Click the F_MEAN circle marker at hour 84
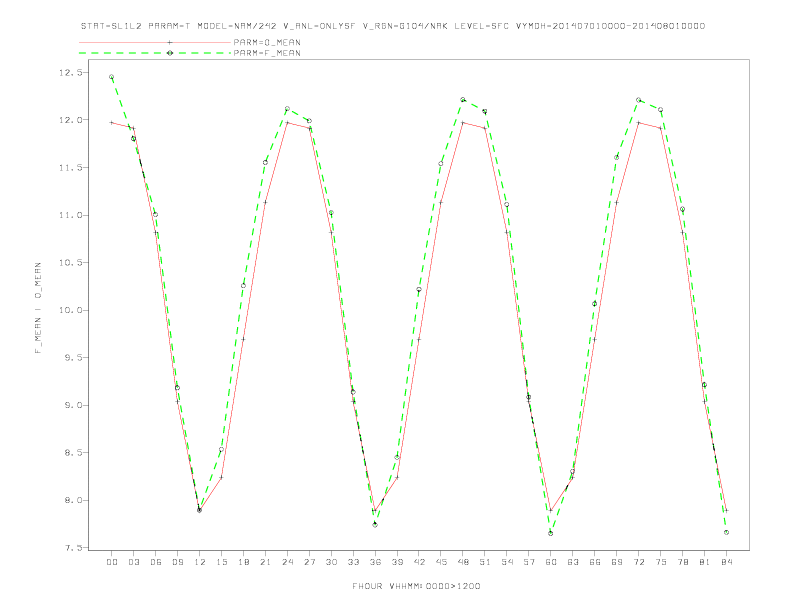 (726, 532)
